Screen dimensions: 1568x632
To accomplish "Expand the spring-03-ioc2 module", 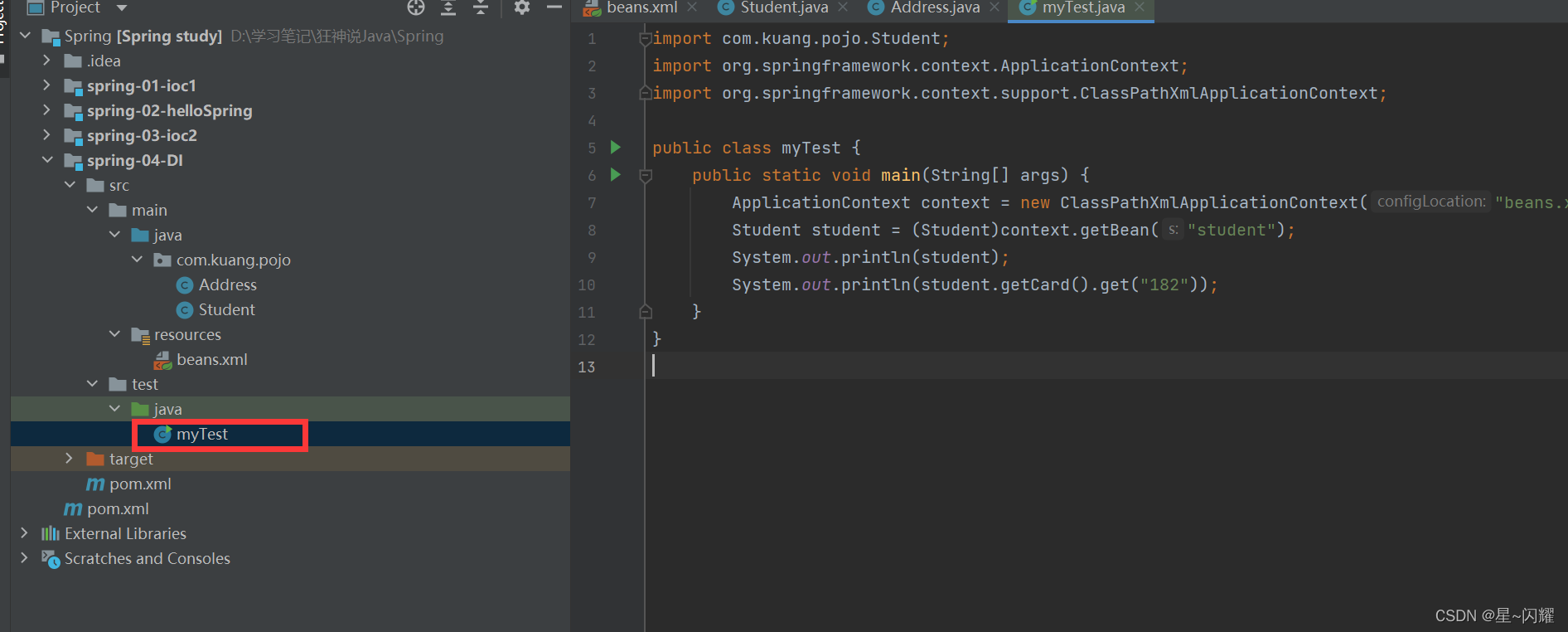I will pyautogui.click(x=47, y=135).
